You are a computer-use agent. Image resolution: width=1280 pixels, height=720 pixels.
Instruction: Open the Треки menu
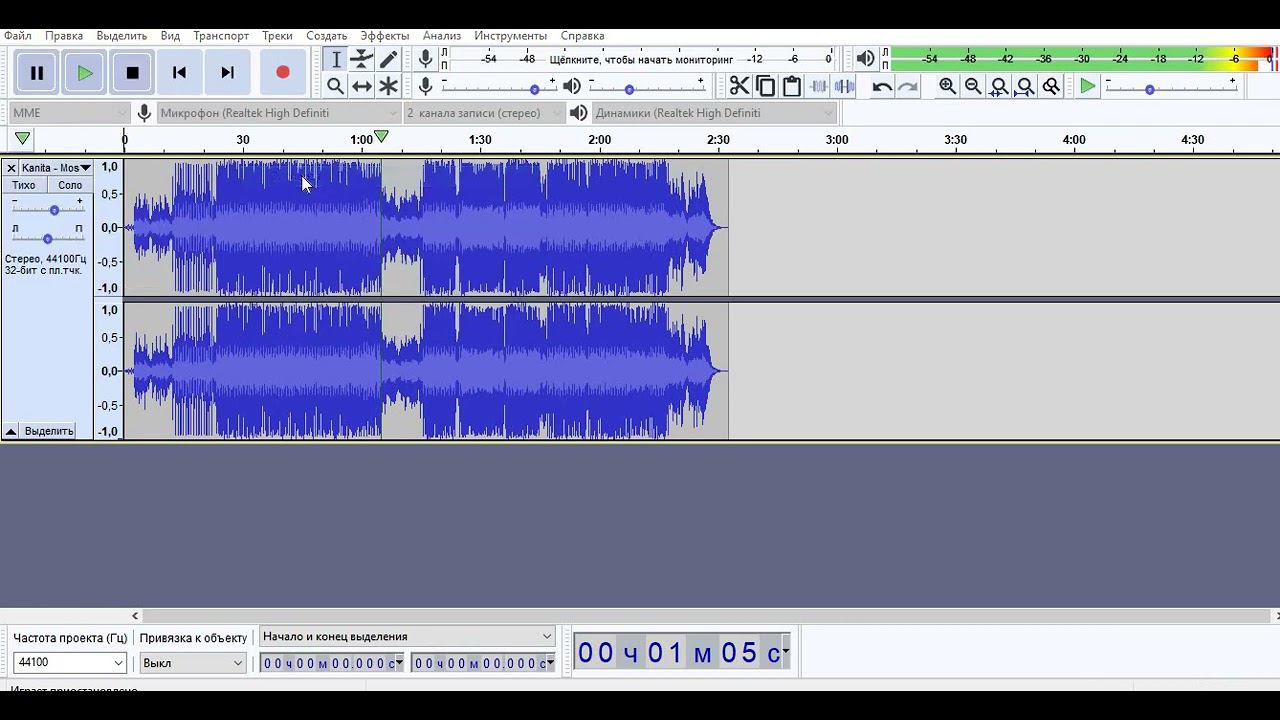[x=278, y=35]
